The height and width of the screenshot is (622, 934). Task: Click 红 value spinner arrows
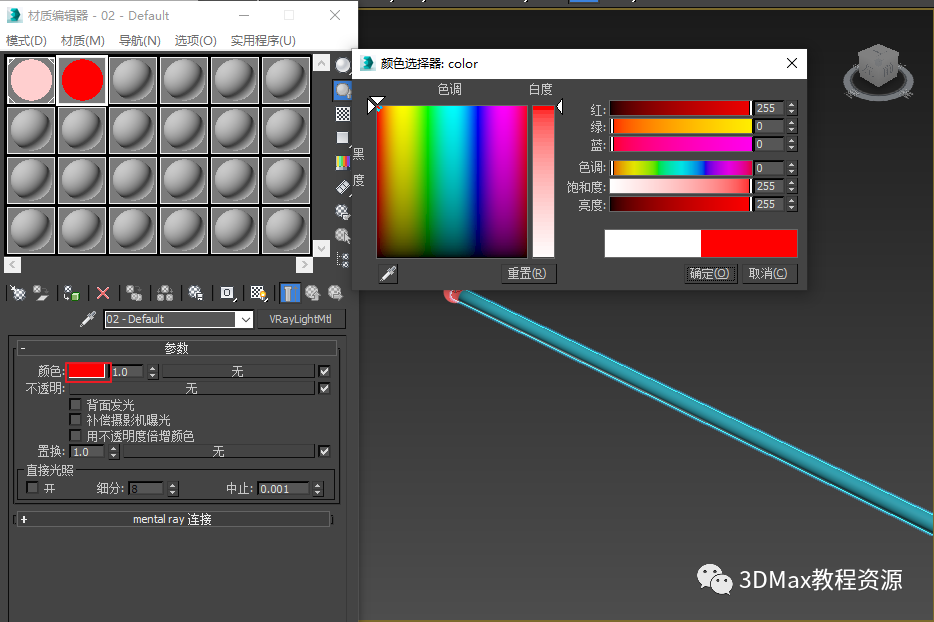pyautogui.click(x=792, y=108)
